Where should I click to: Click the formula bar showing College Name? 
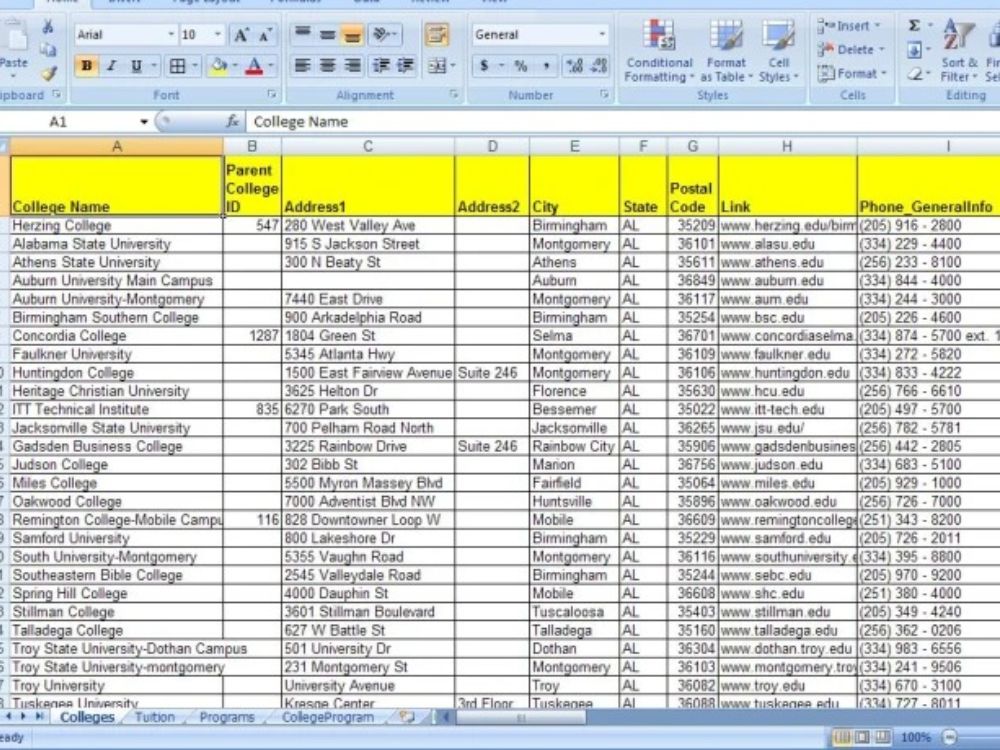(x=624, y=122)
